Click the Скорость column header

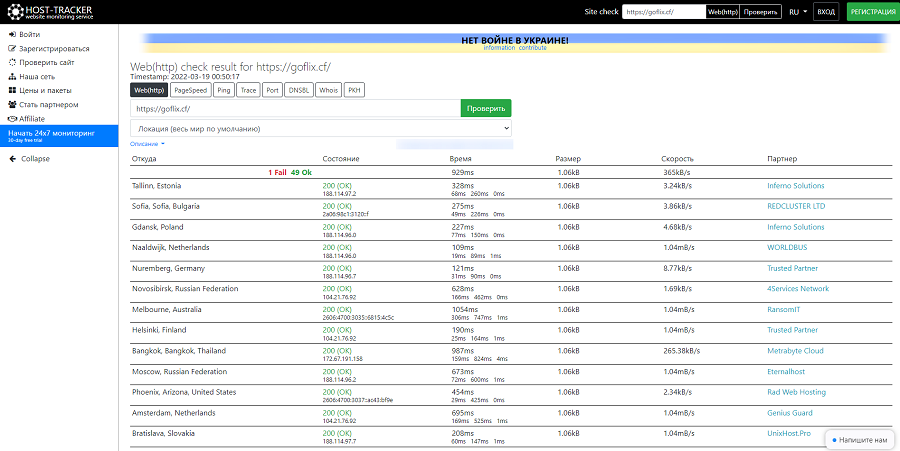(677, 159)
